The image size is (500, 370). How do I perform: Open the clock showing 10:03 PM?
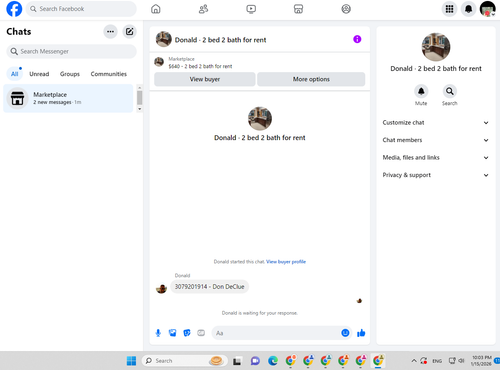481,361
